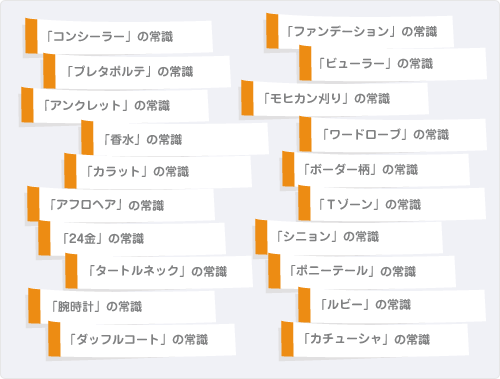Select the 「アンクレット」の常識 tag
The height and width of the screenshot is (379, 500).
tap(115, 105)
